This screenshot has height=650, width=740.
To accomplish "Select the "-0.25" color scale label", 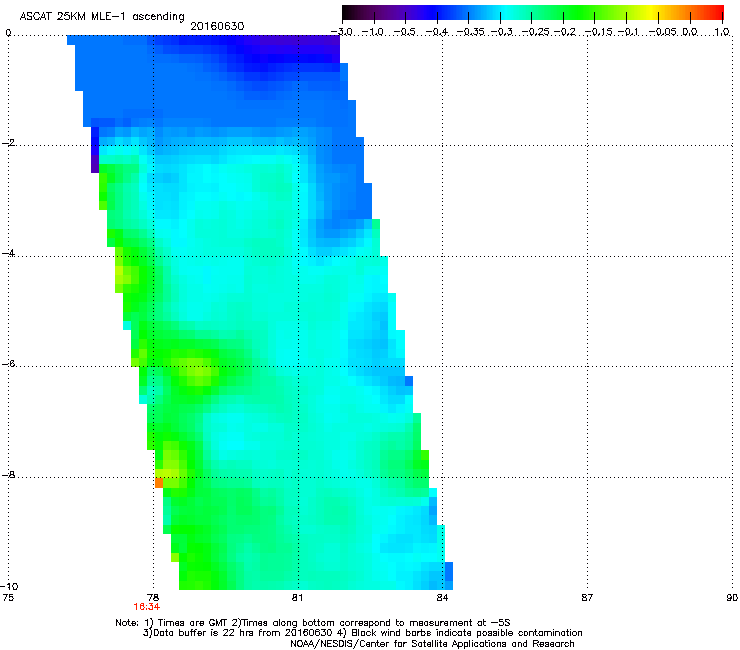I will [x=537, y=32].
